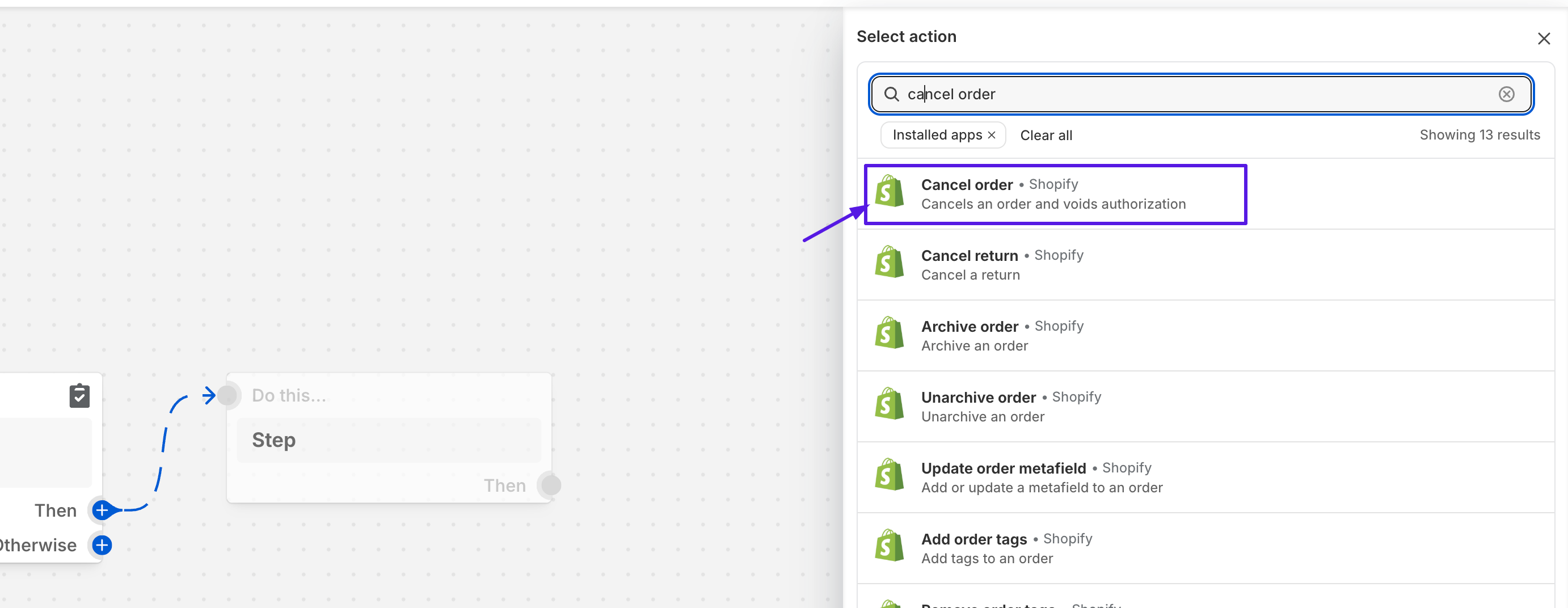Screen dimensions: 1568x608
Task: Click the 'Archive an order' description
Action: (x=975, y=346)
